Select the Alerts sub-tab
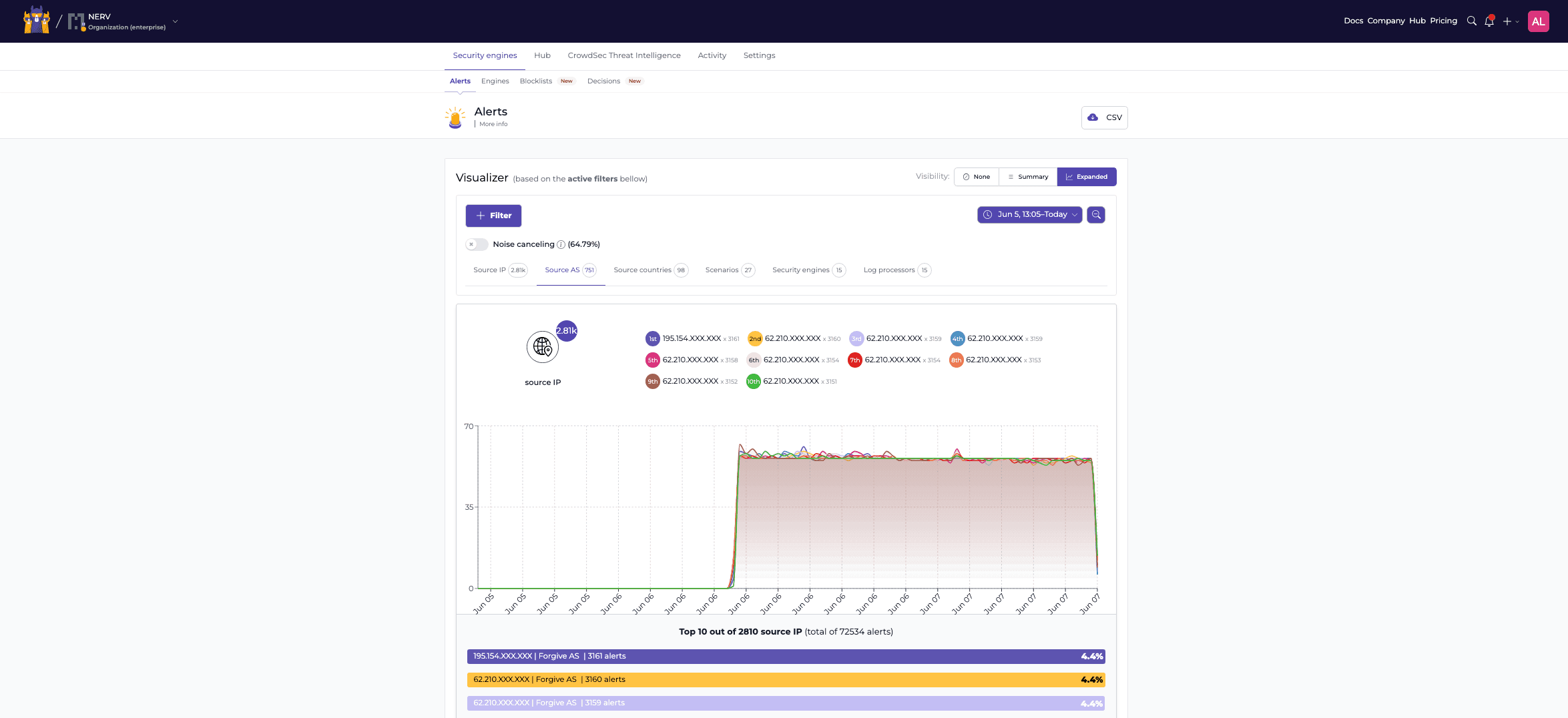 click(x=460, y=81)
